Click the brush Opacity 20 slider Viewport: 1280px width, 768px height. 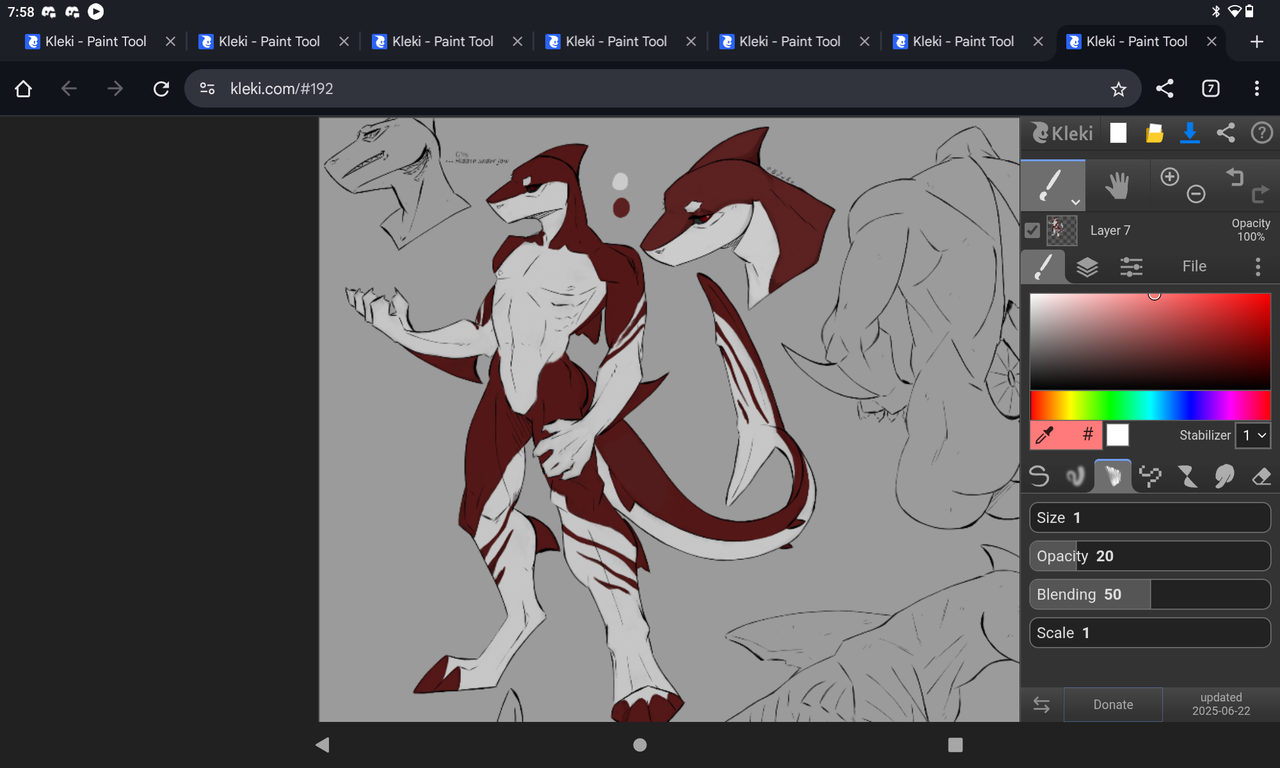pyautogui.click(x=1150, y=556)
